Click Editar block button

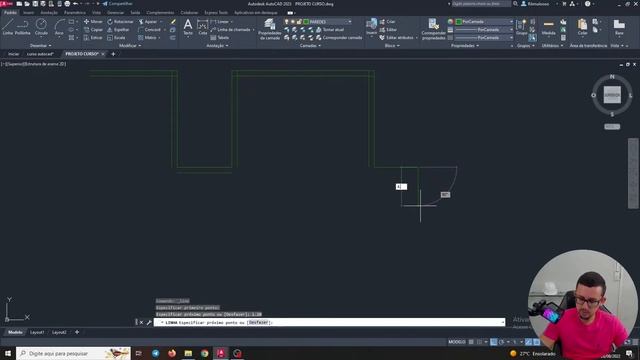pos(388,30)
